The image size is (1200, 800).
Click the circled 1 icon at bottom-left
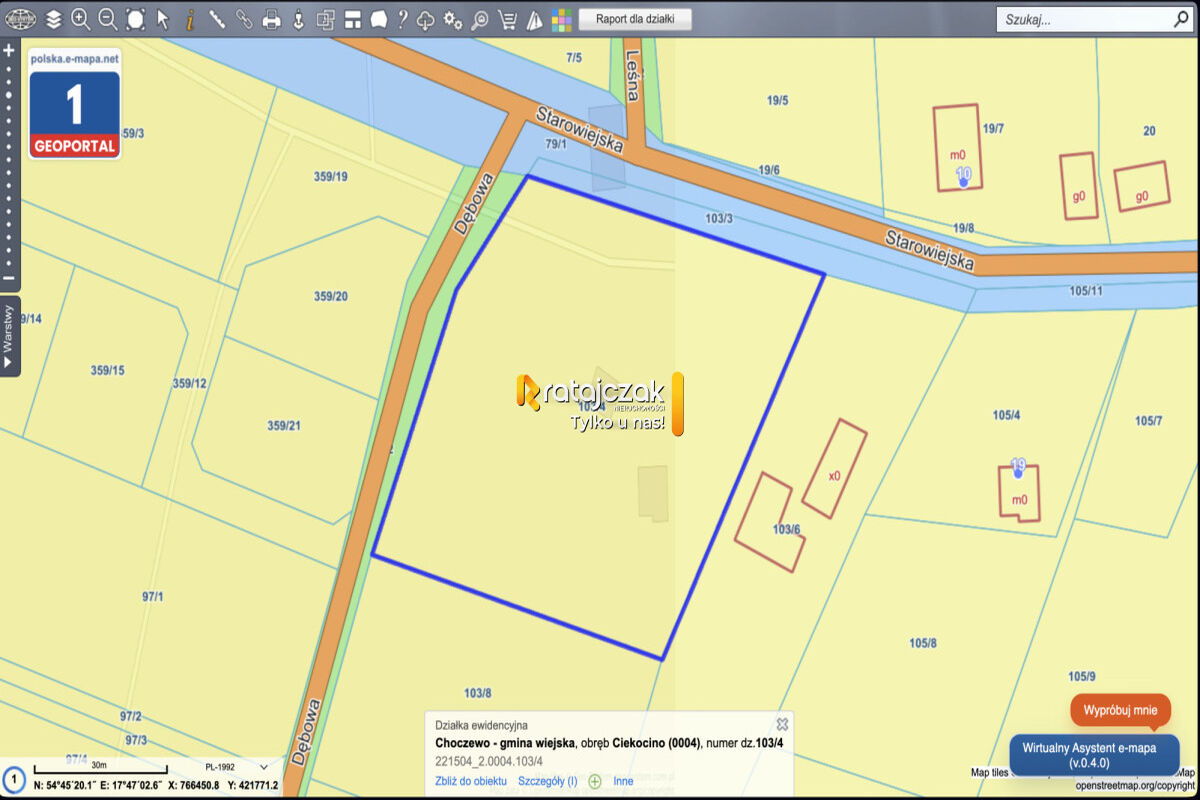[x=14, y=777]
